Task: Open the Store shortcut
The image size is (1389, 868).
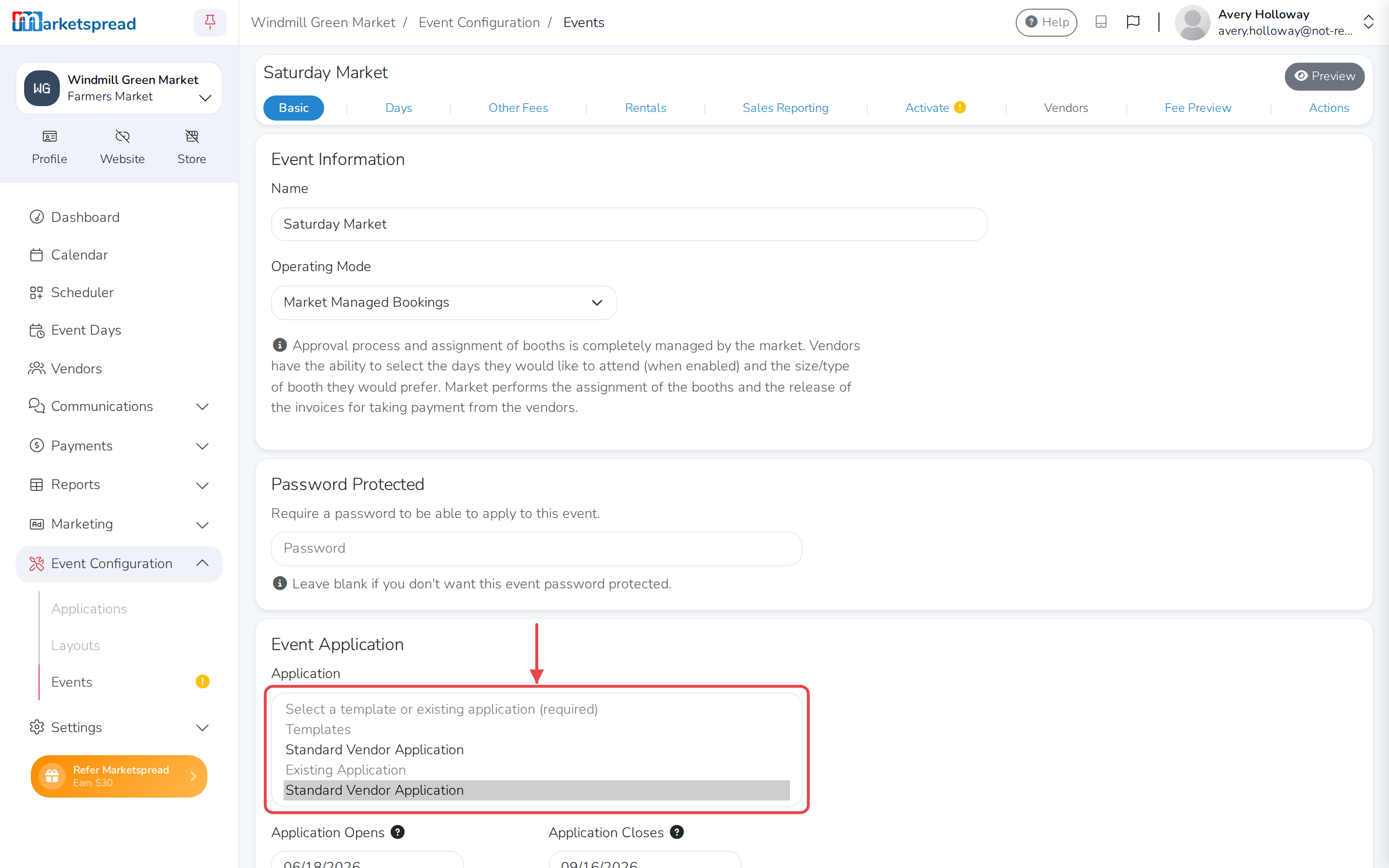Action: 191,147
